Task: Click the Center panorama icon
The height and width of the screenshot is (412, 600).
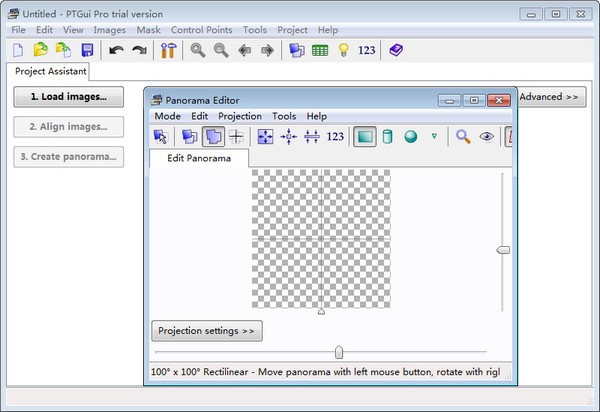Action: click(289, 137)
